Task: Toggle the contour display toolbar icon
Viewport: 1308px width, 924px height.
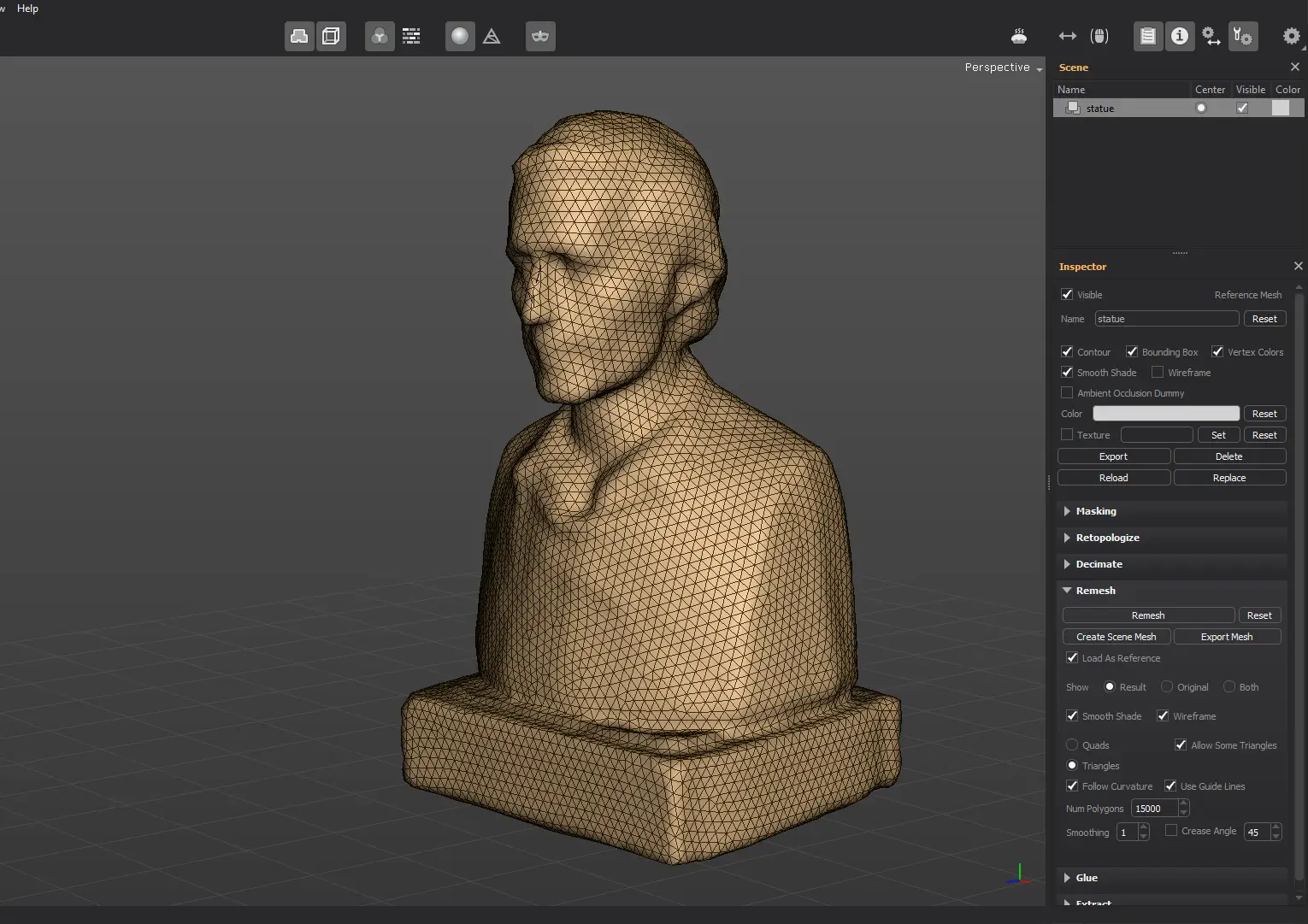Action: [299, 36]
